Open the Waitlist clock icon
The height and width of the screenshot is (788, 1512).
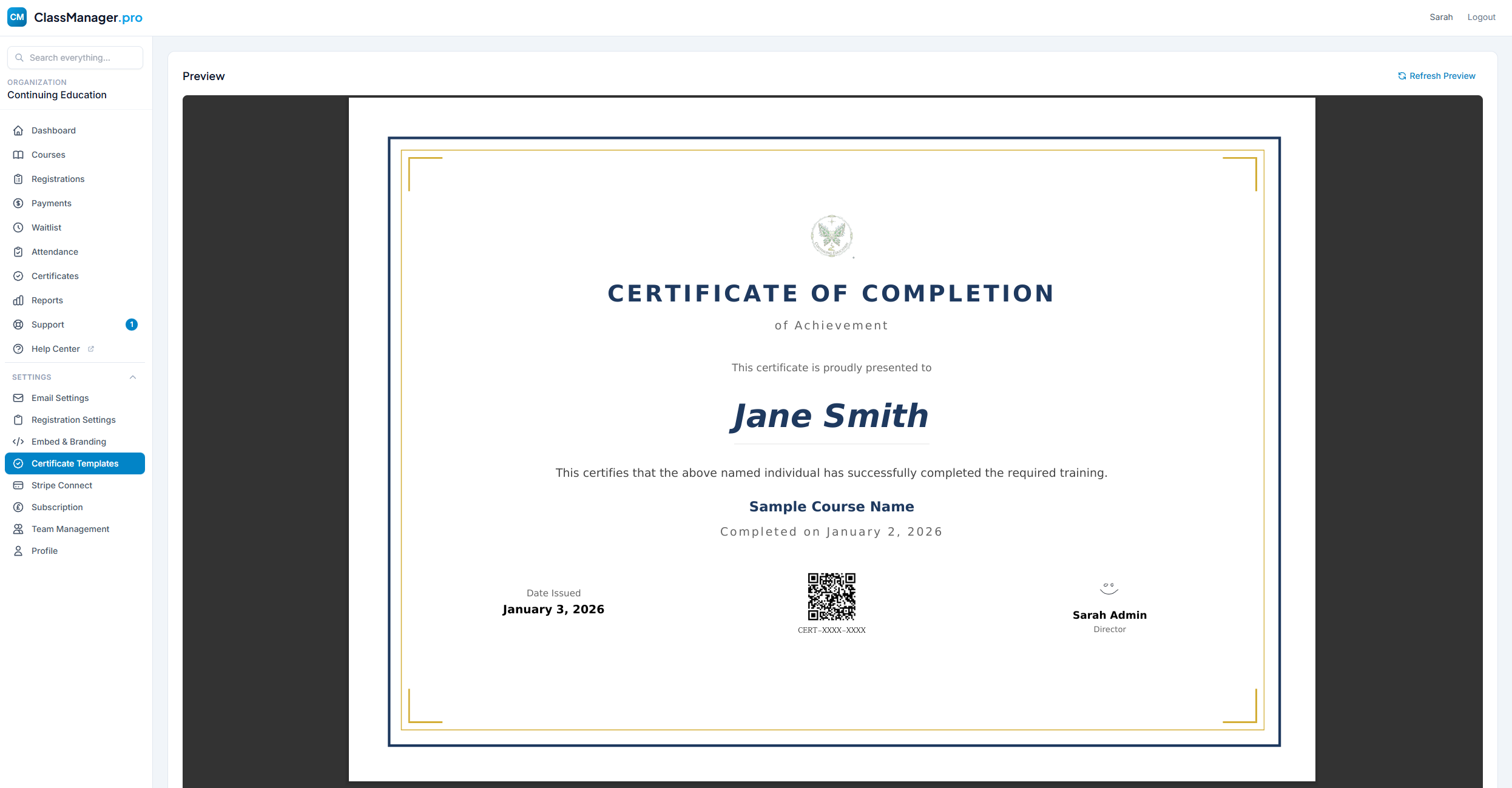point(19,227)
